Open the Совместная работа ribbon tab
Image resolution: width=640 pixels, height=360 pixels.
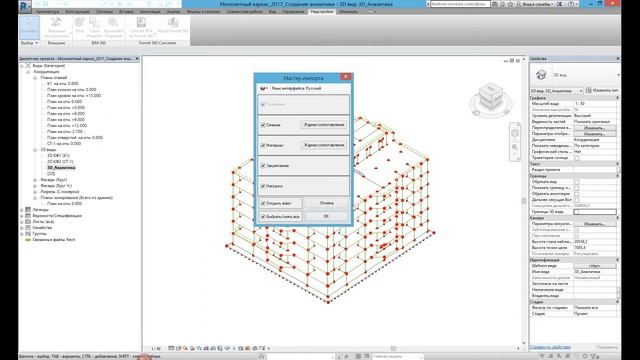(x=244, y=12)
